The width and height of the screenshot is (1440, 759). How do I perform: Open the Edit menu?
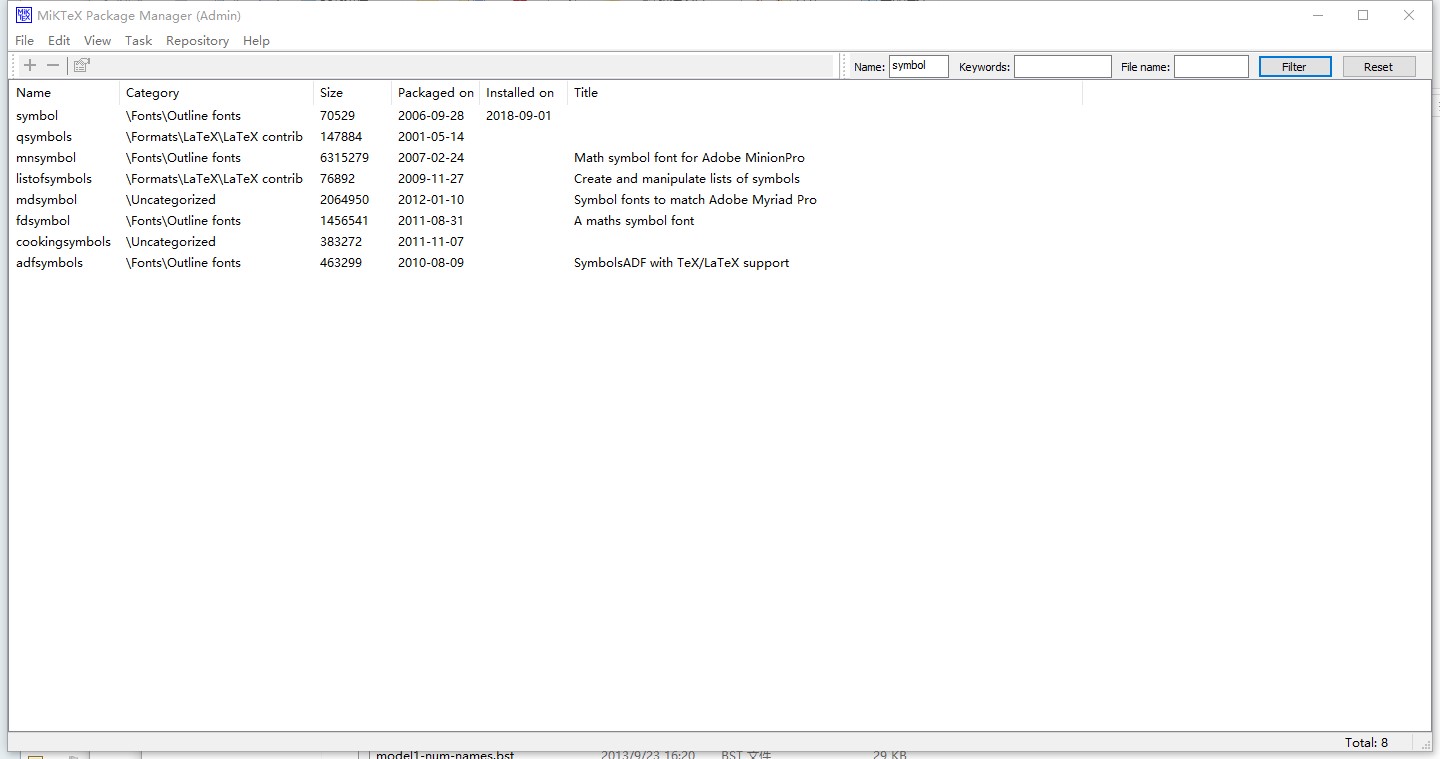[x=59, y=40]
